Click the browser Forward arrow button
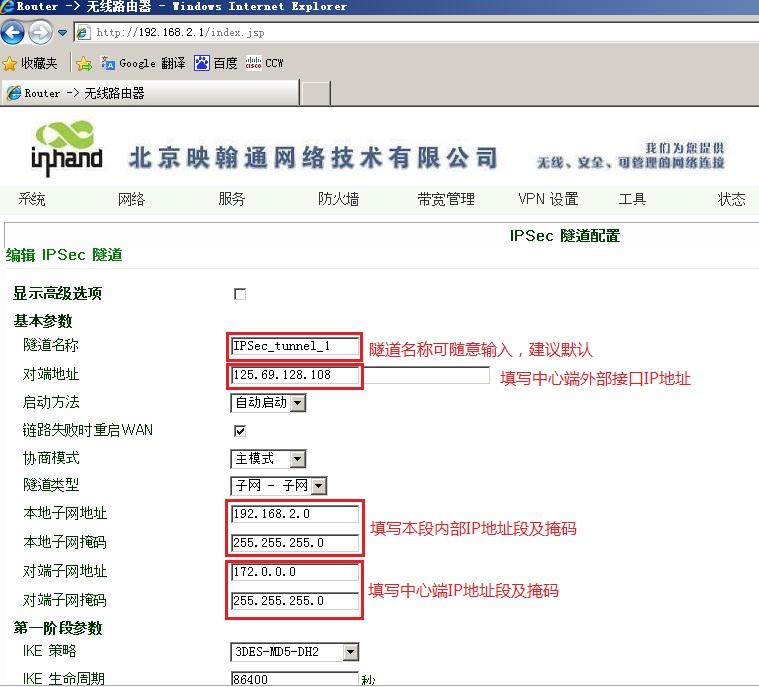759x687 pixels. [x=40, y=33]
